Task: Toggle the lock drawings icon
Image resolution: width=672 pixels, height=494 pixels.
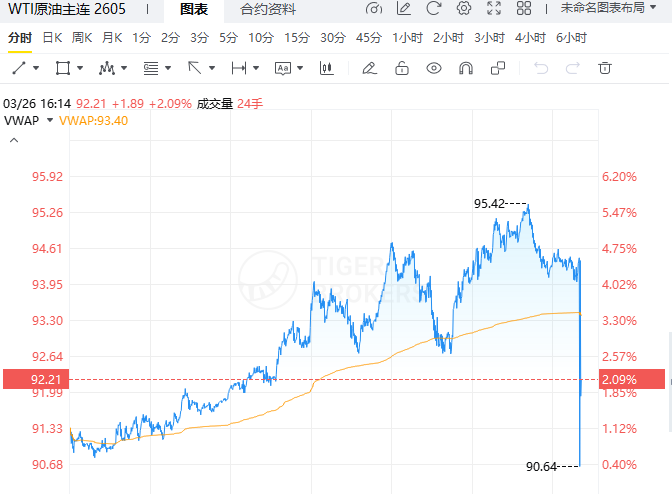Action: (x=401, y=69)
